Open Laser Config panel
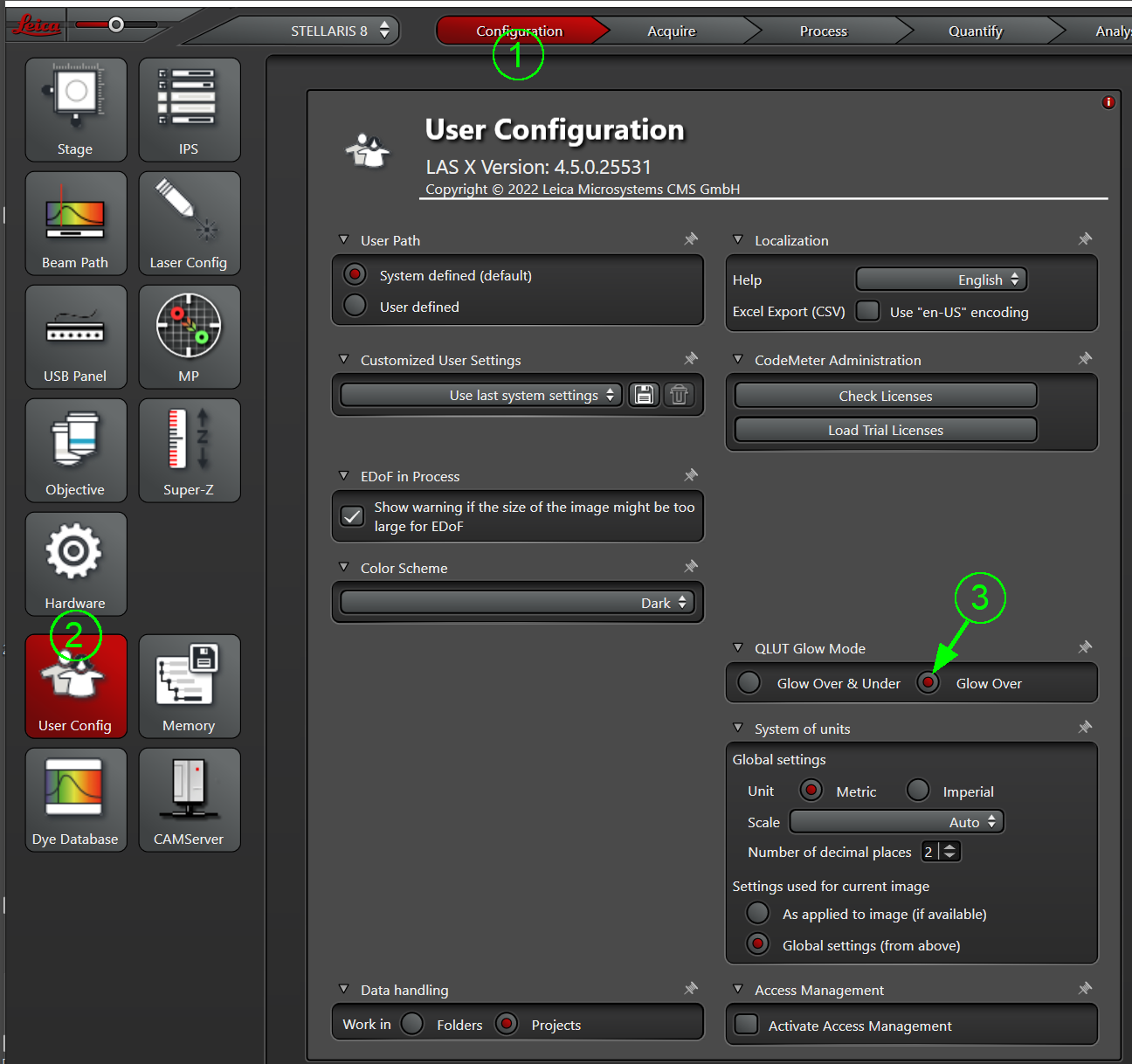This screenshot has height=1064, width=1132. (189, 224)
